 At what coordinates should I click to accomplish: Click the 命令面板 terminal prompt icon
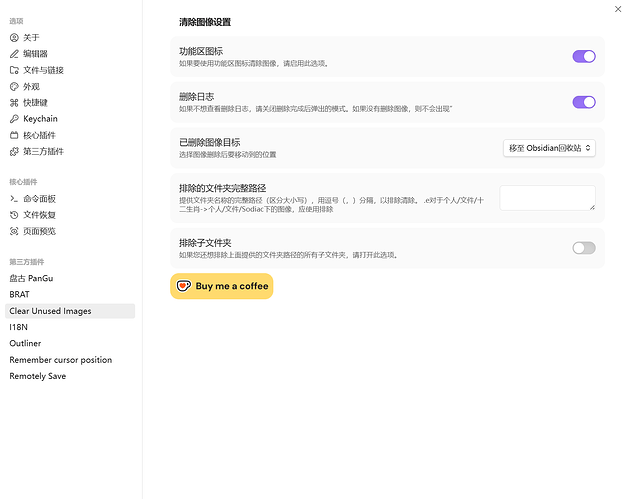click(14, 199)
